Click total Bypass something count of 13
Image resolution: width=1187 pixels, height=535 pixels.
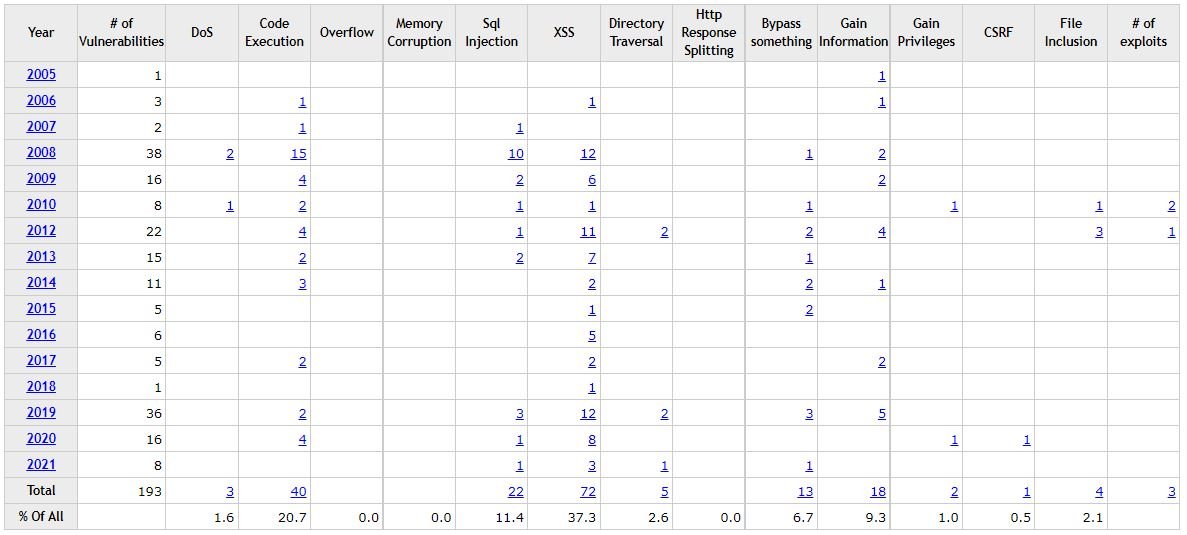(x=805, y=492)
